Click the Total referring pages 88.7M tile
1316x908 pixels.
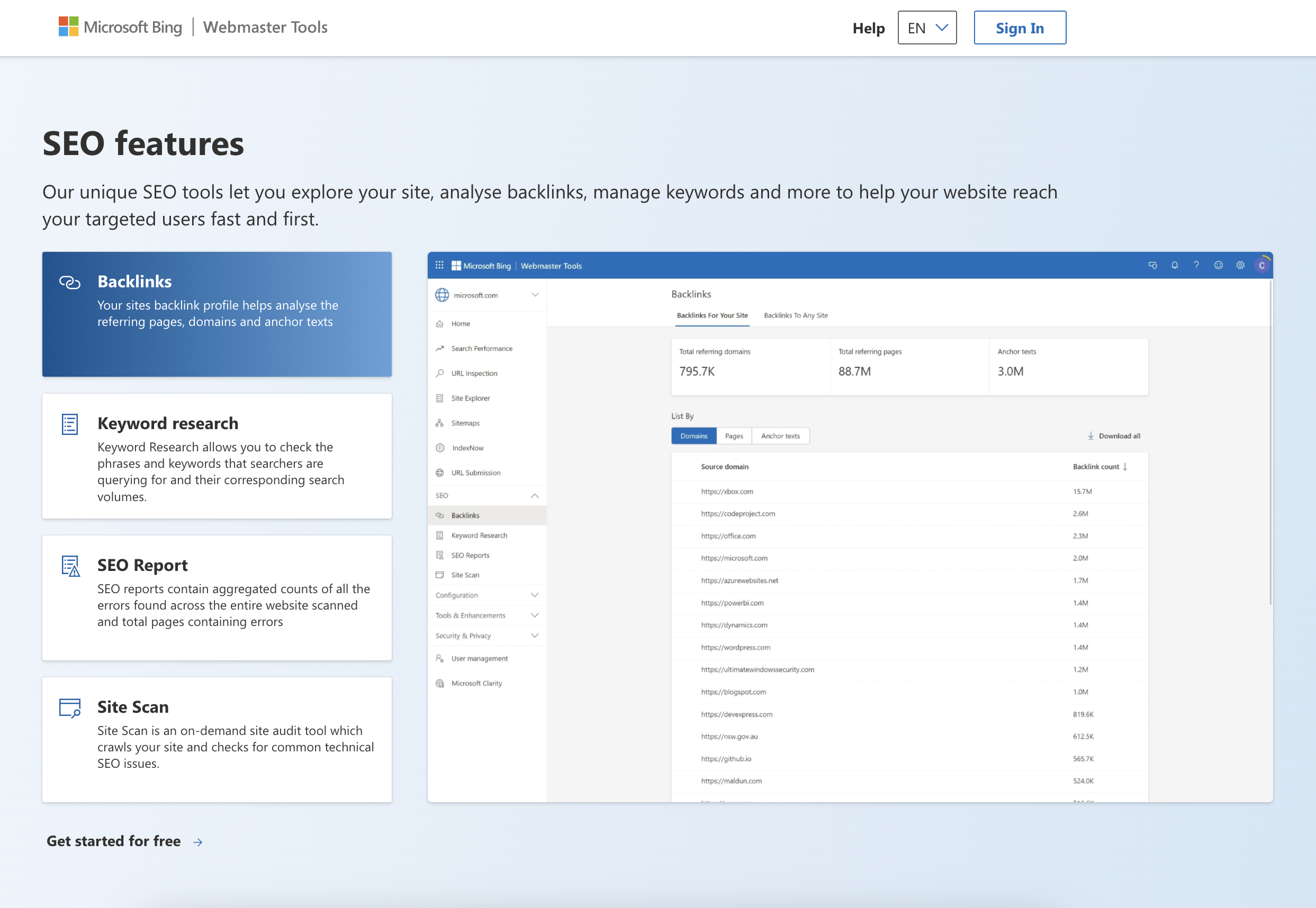point(909,367)
